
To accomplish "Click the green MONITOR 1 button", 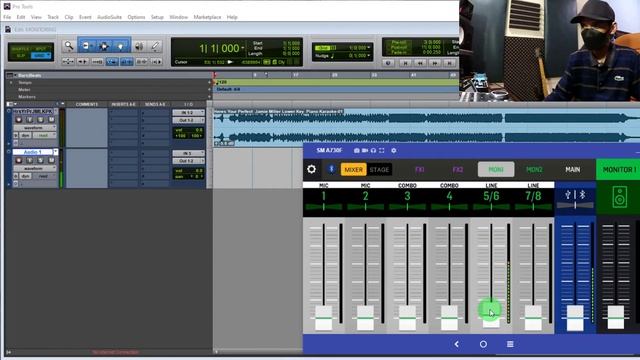I will [618, 169].
